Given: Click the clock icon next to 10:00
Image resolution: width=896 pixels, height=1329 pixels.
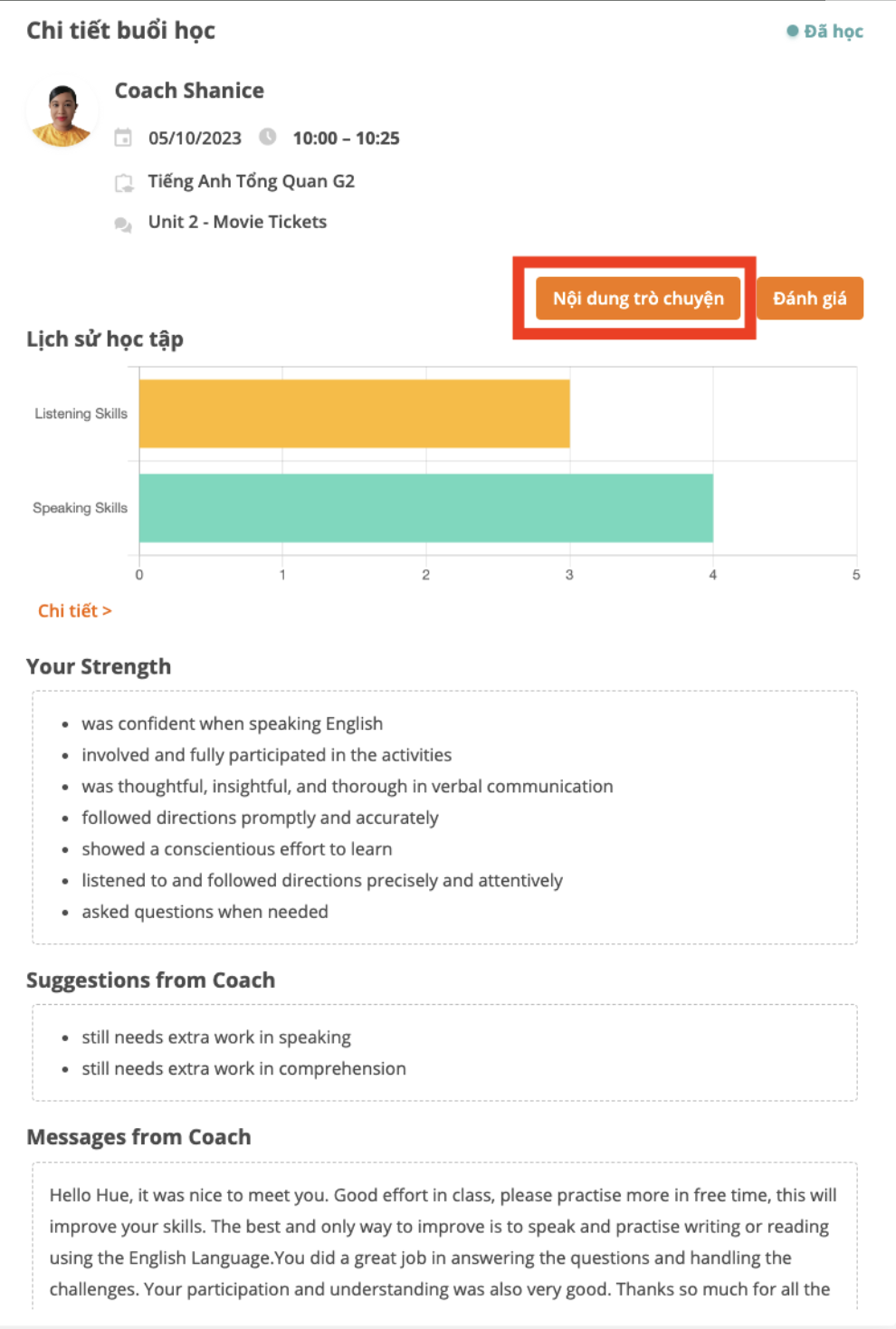Looking at the screenshot, I should pos(268,137).
